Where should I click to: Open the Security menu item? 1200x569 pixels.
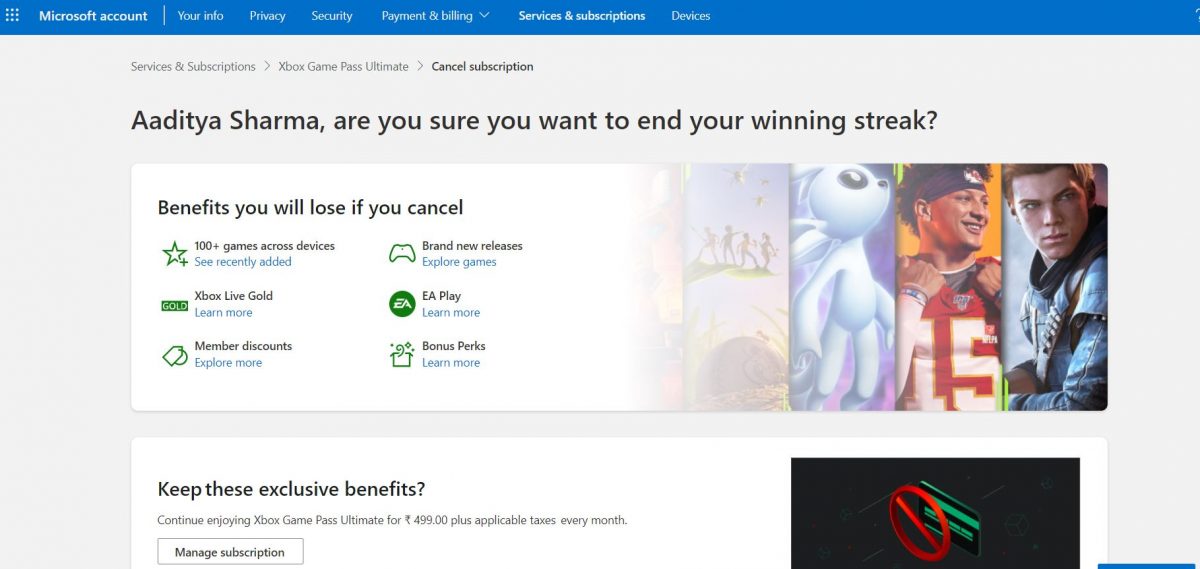[332, 16]
